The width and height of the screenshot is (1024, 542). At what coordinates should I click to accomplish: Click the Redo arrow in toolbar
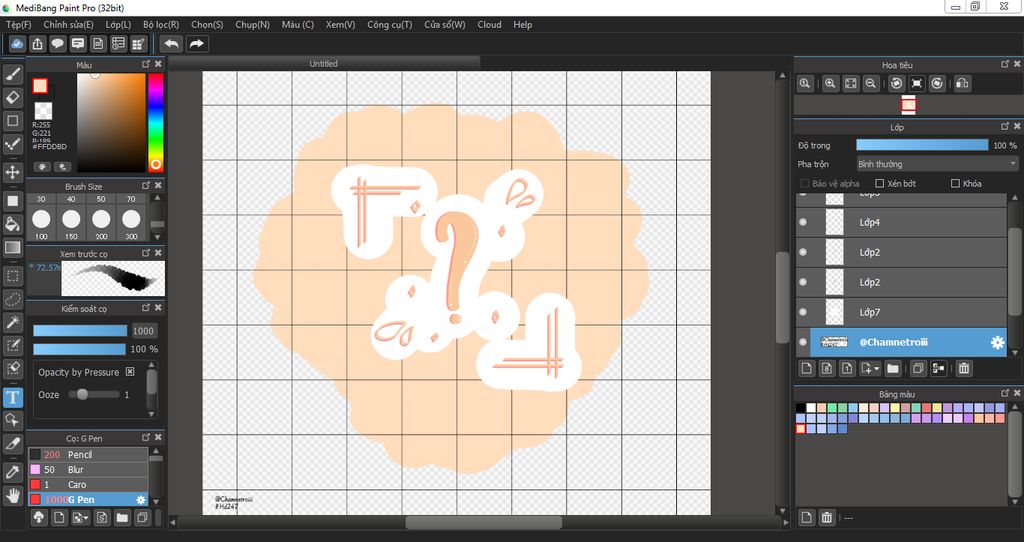click(196, 44)
